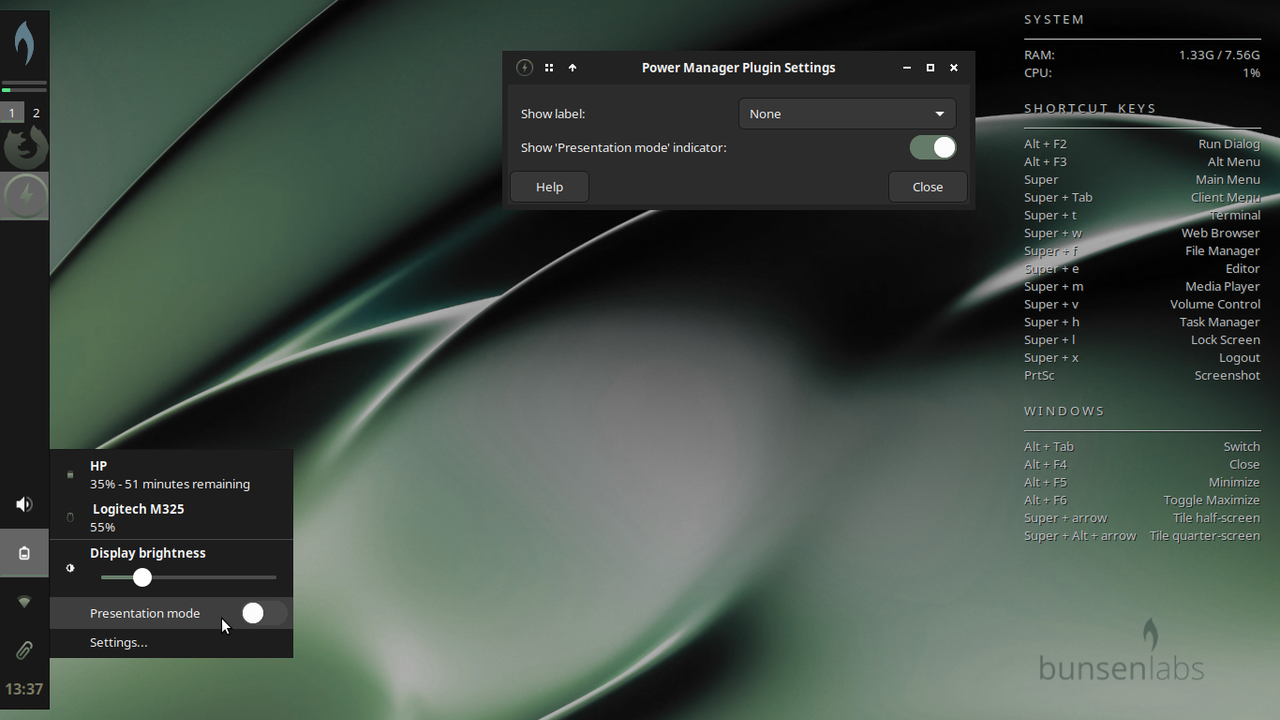
Task: Select the Power Manager taskbar window button
Action: [x=24, y=196]
